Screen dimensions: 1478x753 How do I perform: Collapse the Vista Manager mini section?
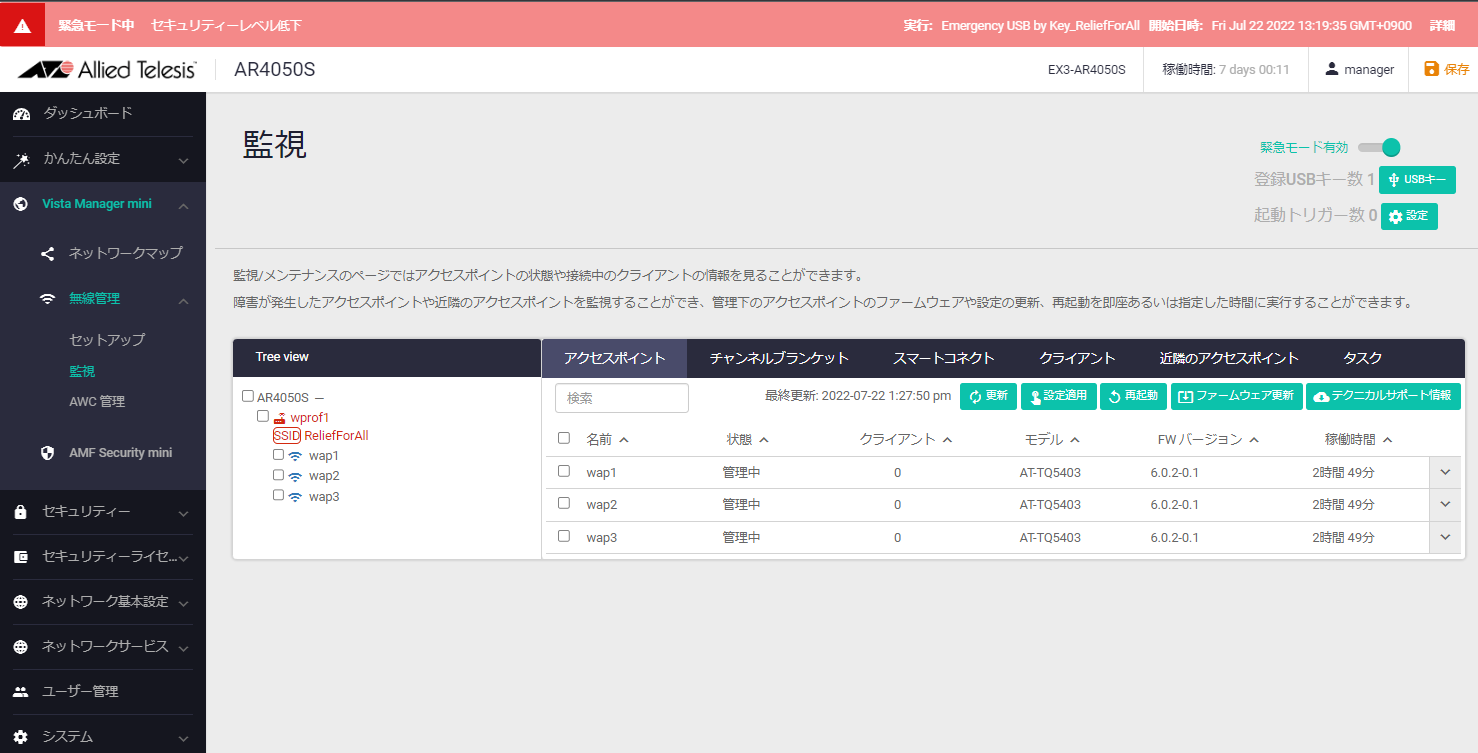[x=183, y=205]
